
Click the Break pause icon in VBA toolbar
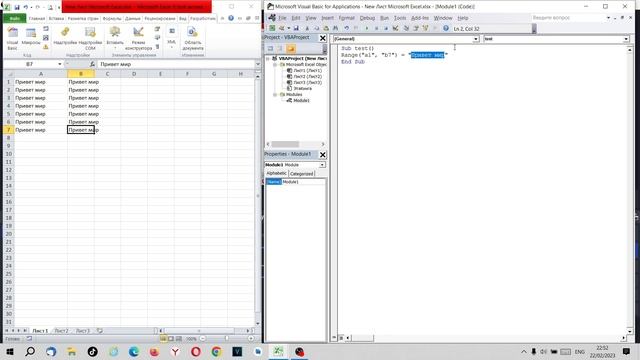tap(376, 28)
